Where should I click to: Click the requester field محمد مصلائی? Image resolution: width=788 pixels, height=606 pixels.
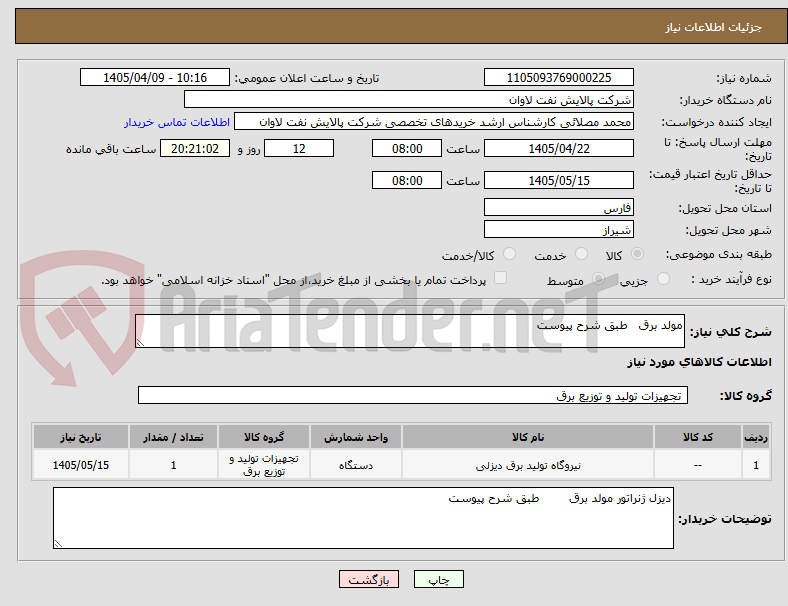(x=434, y=122)
